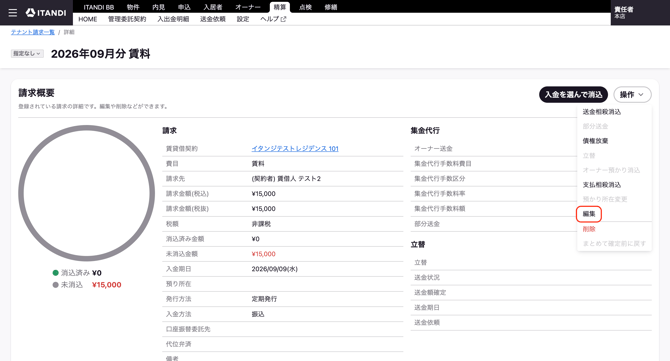
Task: Click the 税額 value 非課税
Action: 261,224
